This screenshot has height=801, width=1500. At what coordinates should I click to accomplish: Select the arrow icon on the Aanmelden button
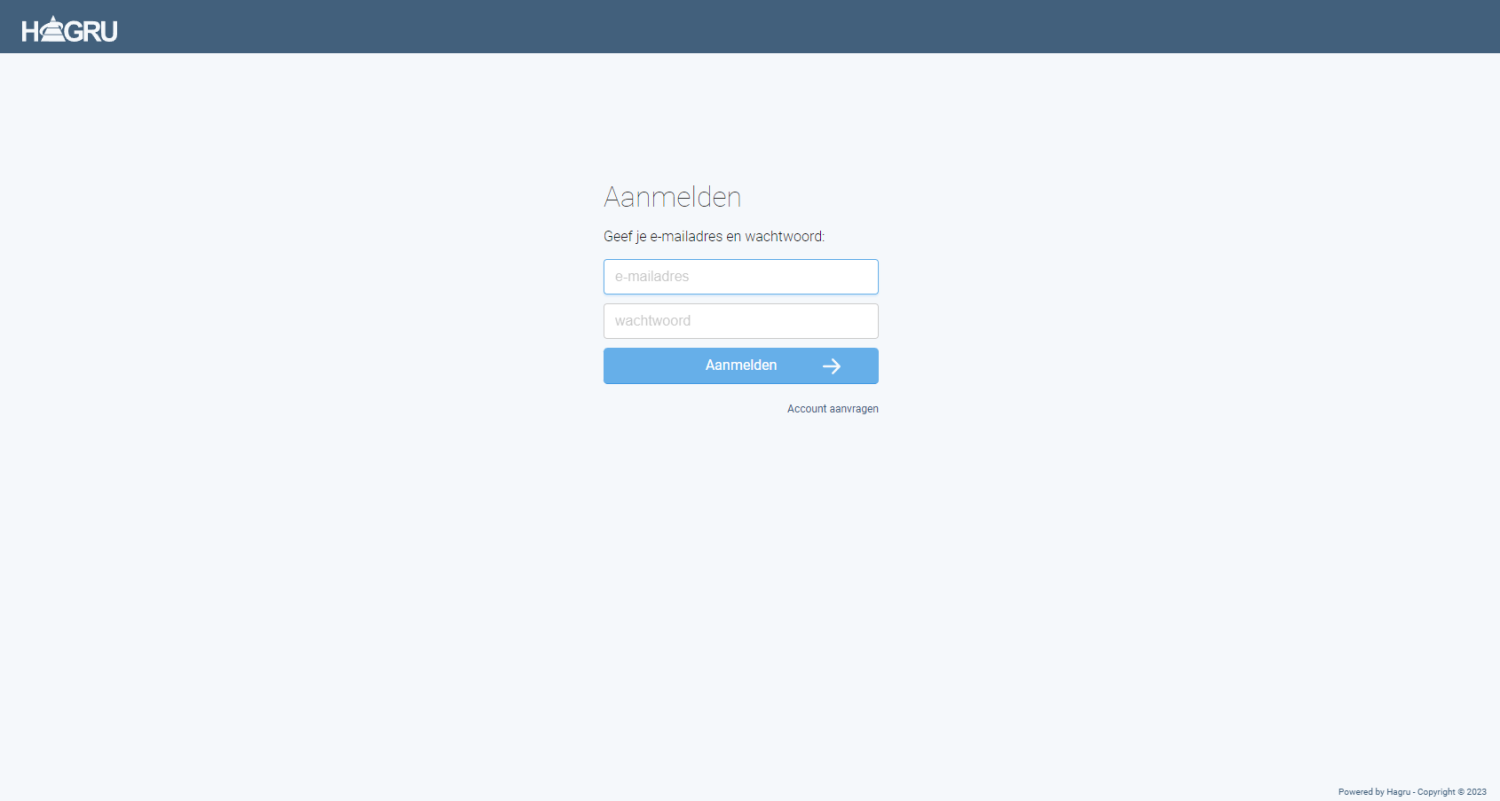832,366
